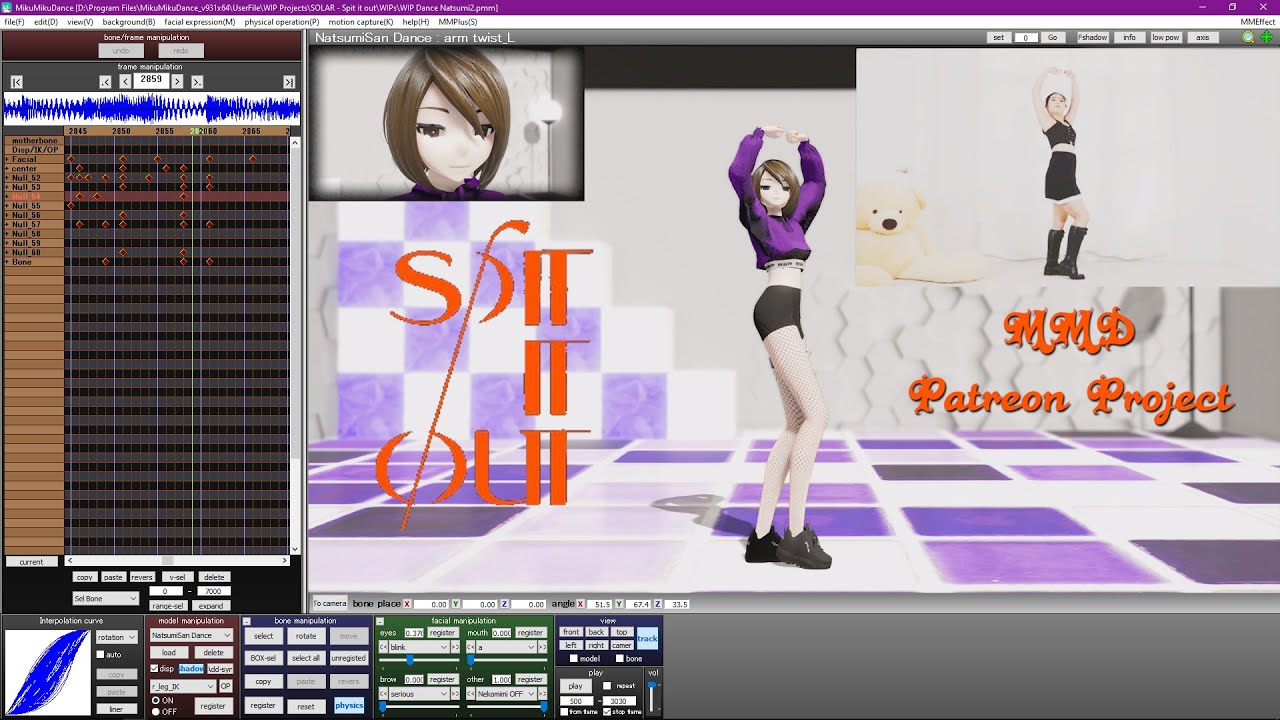Jump to first frame button
1280x720 pixels.
coord(16,82)
